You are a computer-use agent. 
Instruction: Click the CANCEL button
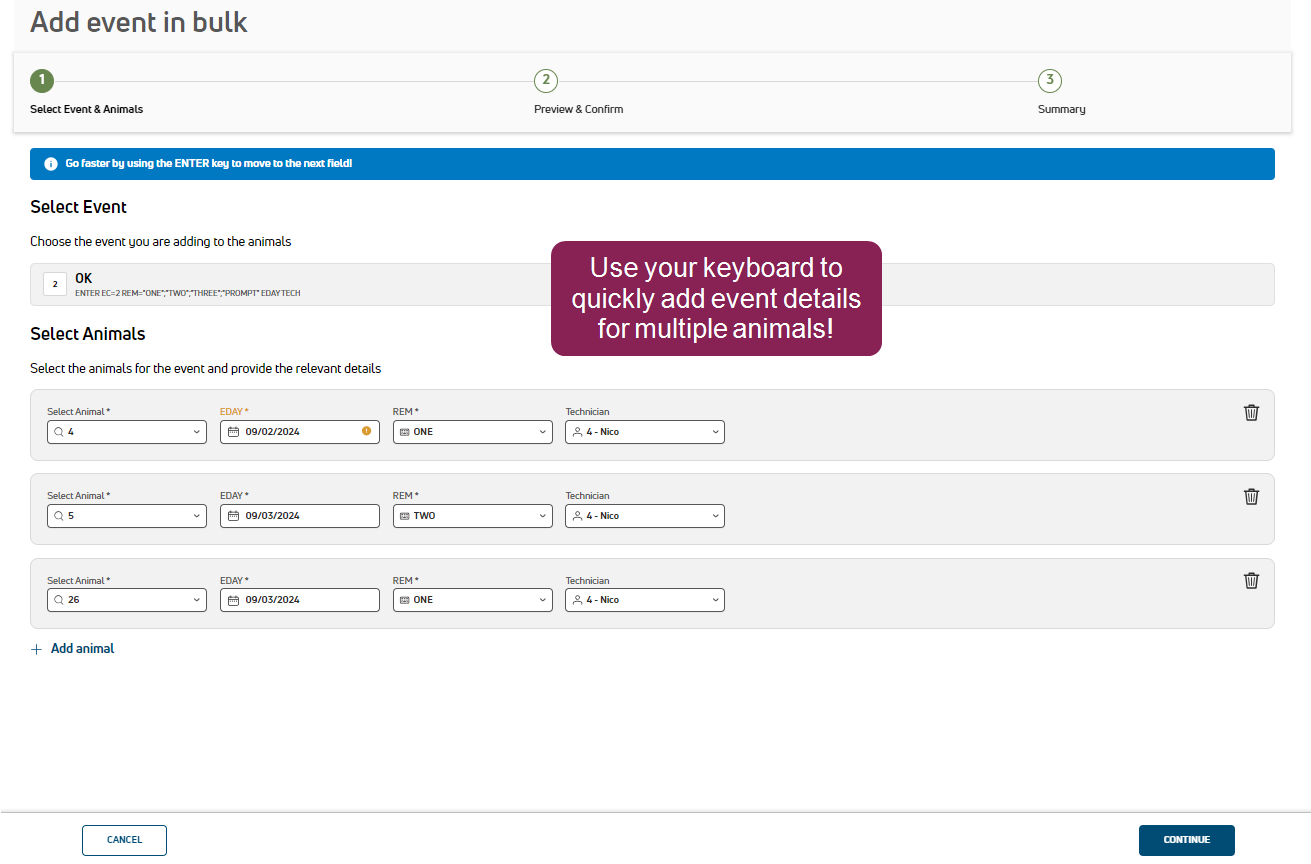(124, 840)
